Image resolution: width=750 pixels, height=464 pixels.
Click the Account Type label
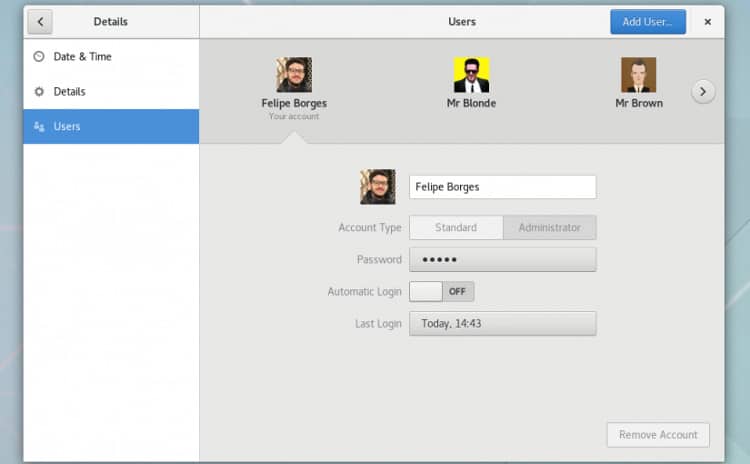370,228
